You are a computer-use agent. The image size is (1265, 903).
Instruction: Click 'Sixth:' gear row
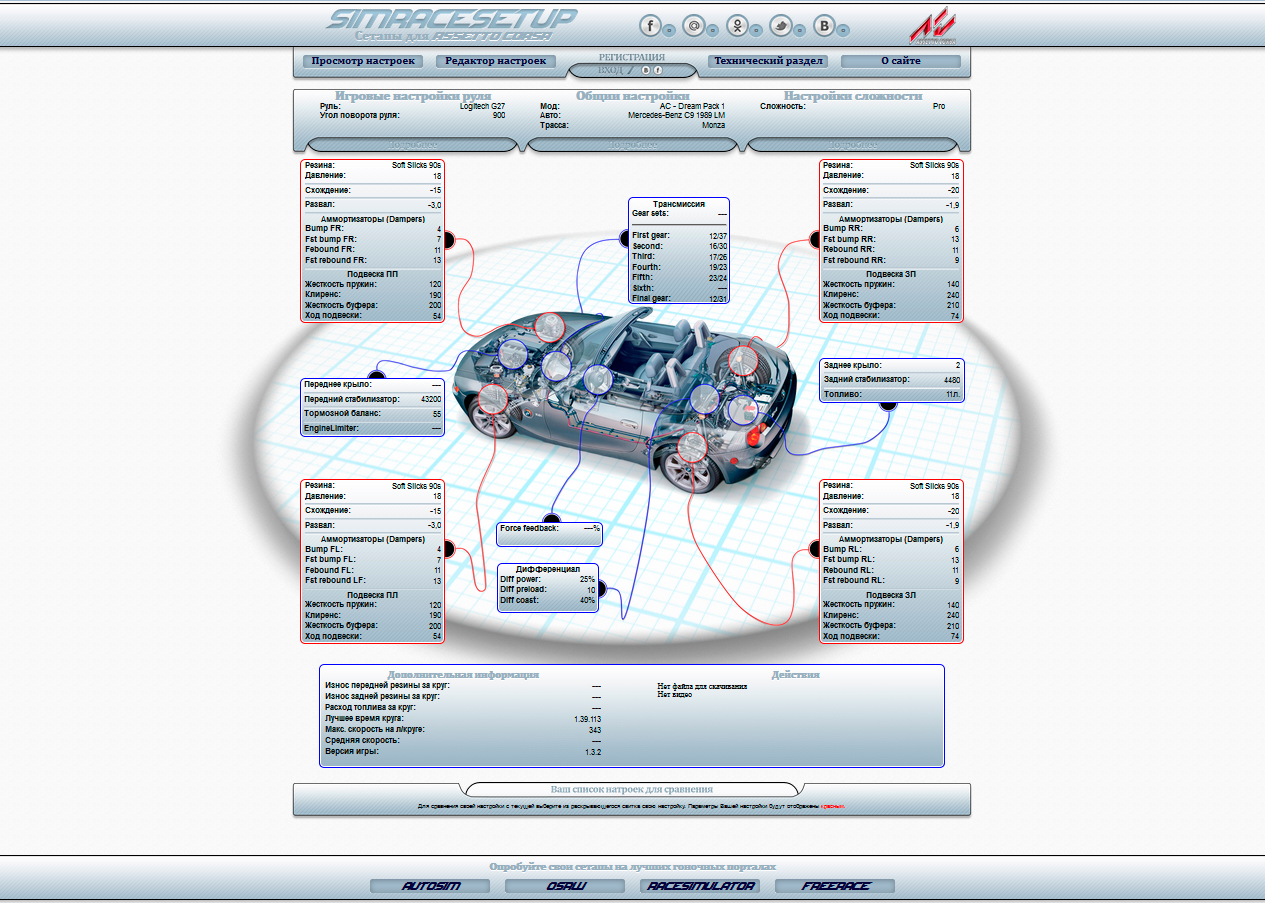[x=679, y=287]
